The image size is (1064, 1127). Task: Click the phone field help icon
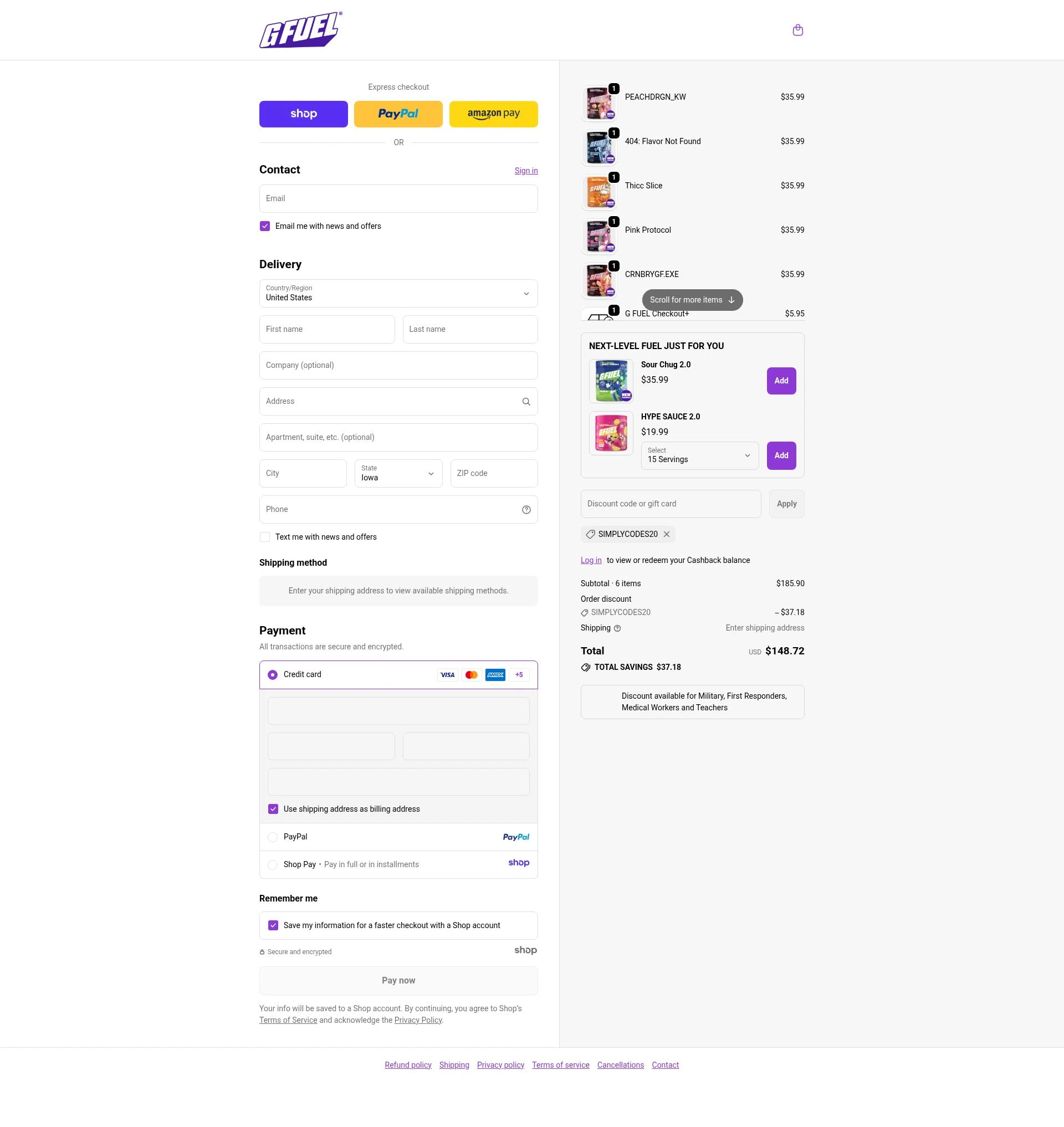526,509
